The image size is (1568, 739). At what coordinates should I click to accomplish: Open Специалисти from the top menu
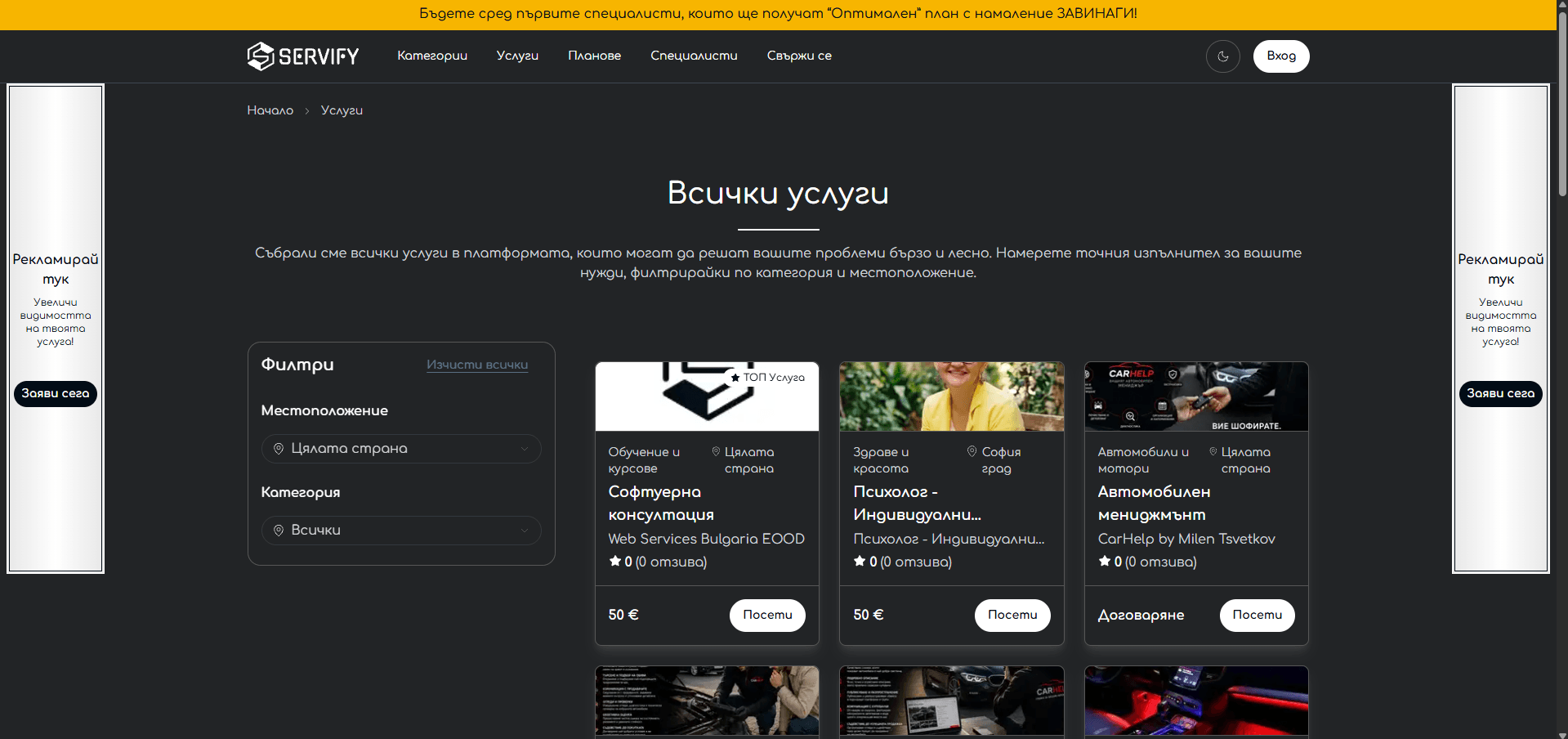coord(694,56)
